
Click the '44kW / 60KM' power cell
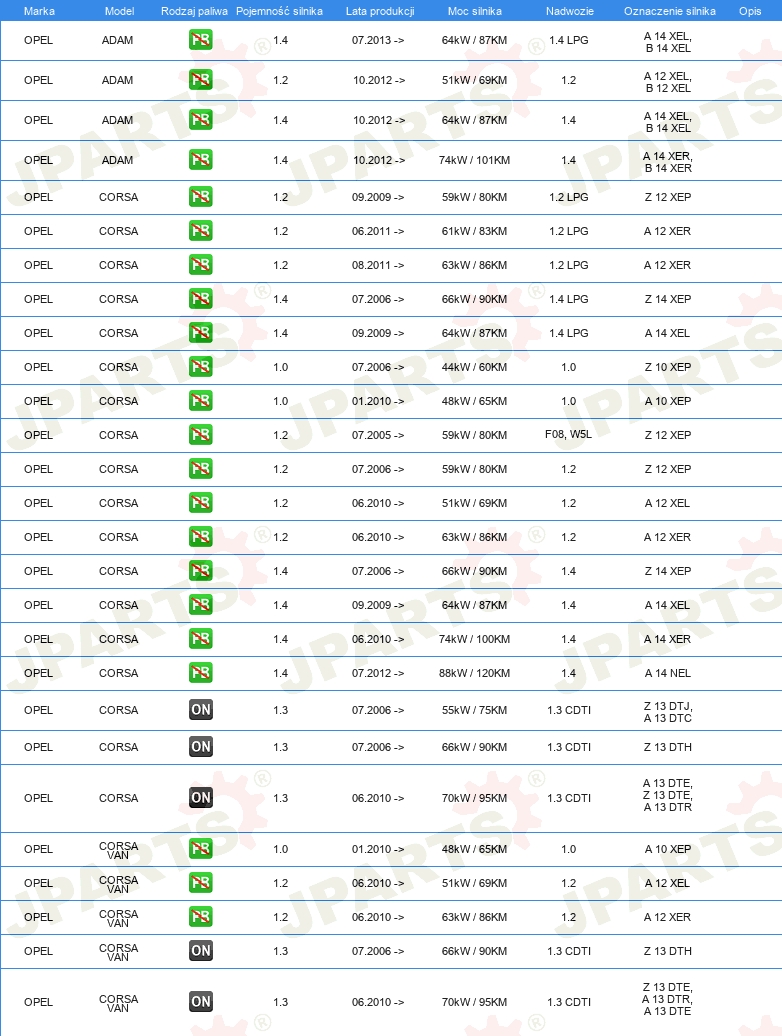pos(474,367)
